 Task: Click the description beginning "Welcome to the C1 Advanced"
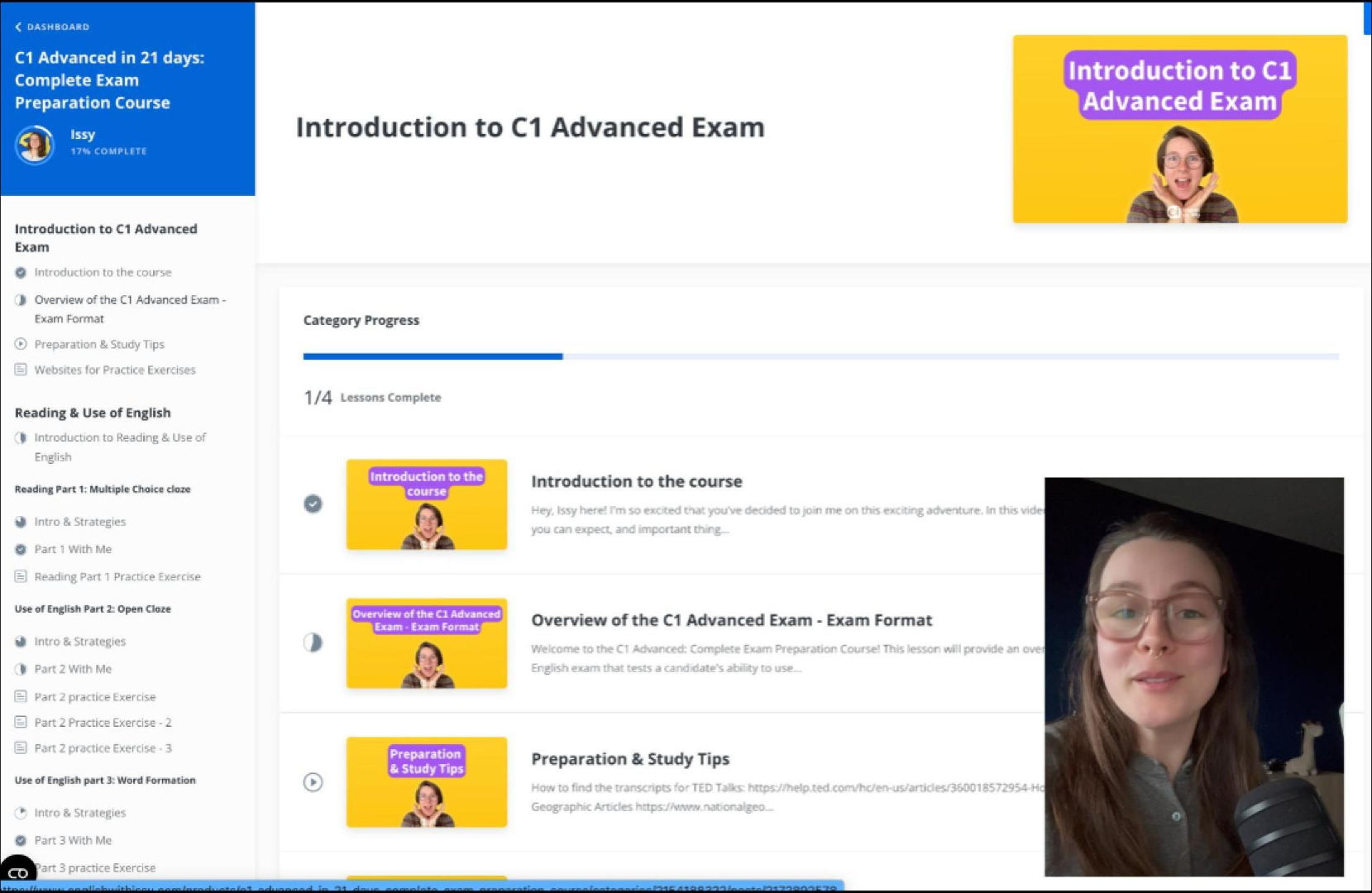(787, 658)
